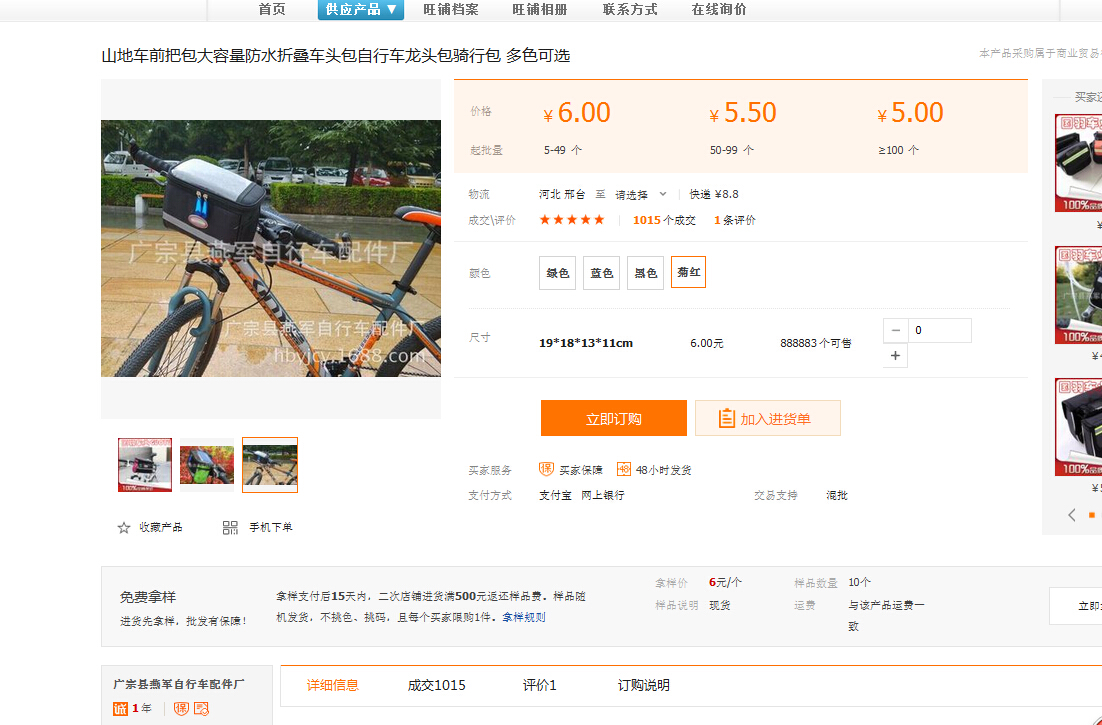Switch to the 成交1015 tab
This screenshot has width=1102, height=725.
(436, 686)
